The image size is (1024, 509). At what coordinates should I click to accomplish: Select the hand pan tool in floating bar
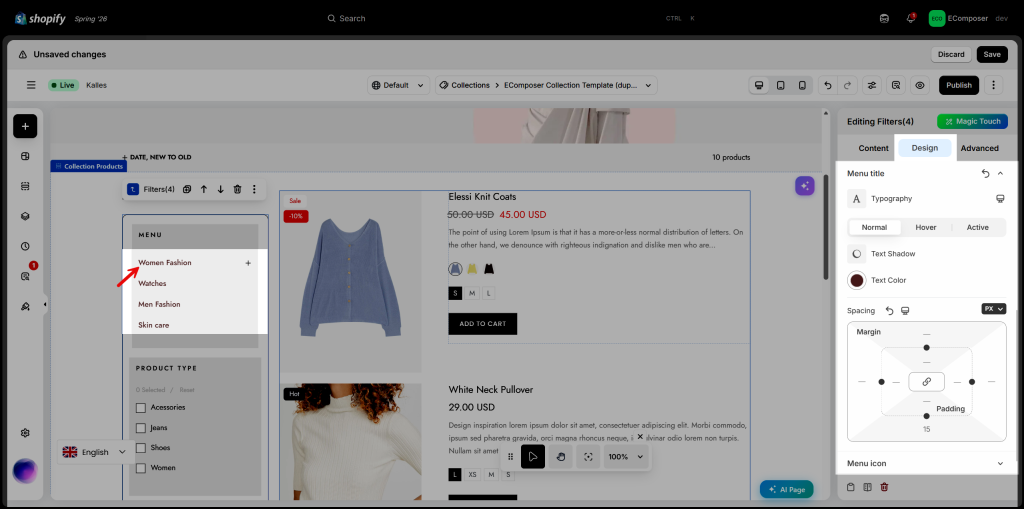(x=560, y=457)
